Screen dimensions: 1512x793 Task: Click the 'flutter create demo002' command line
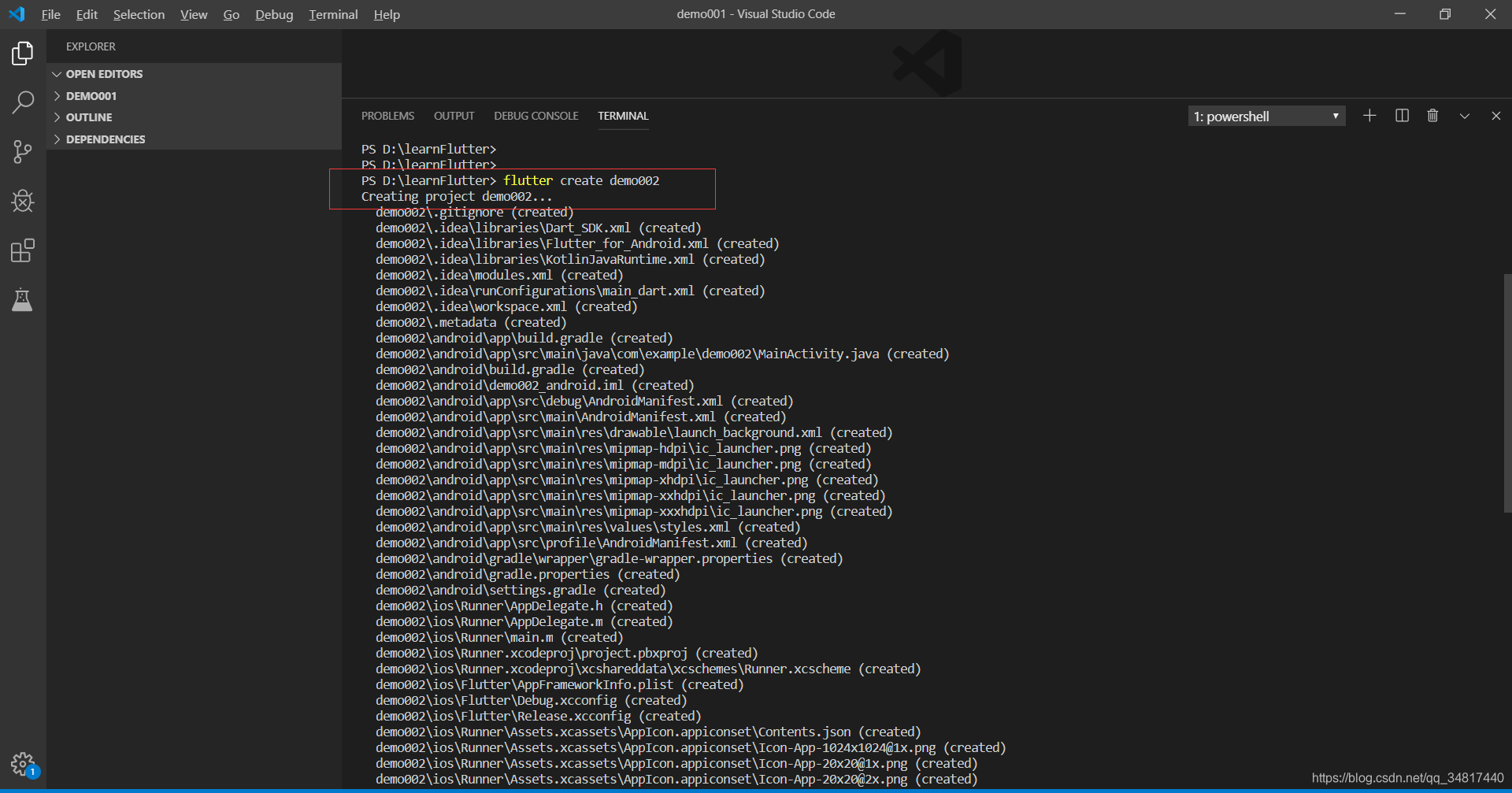[510, 180]
